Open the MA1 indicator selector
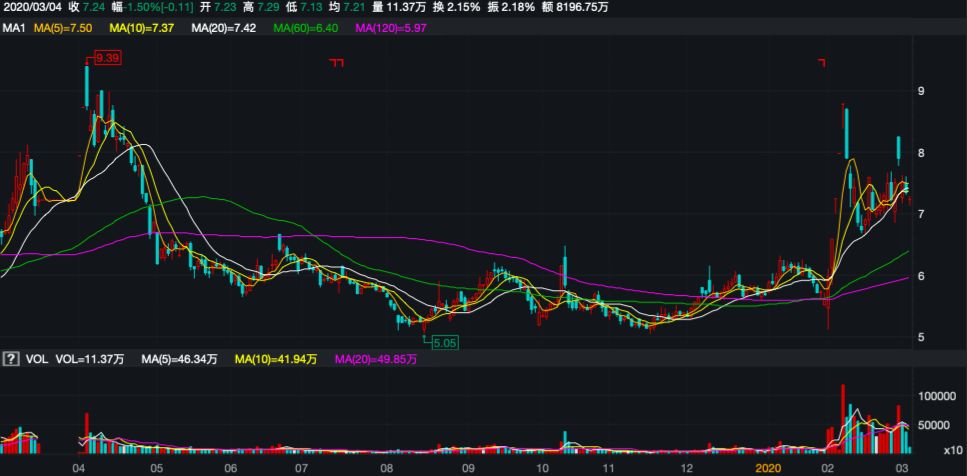967x476 pixels. (13, 29)
